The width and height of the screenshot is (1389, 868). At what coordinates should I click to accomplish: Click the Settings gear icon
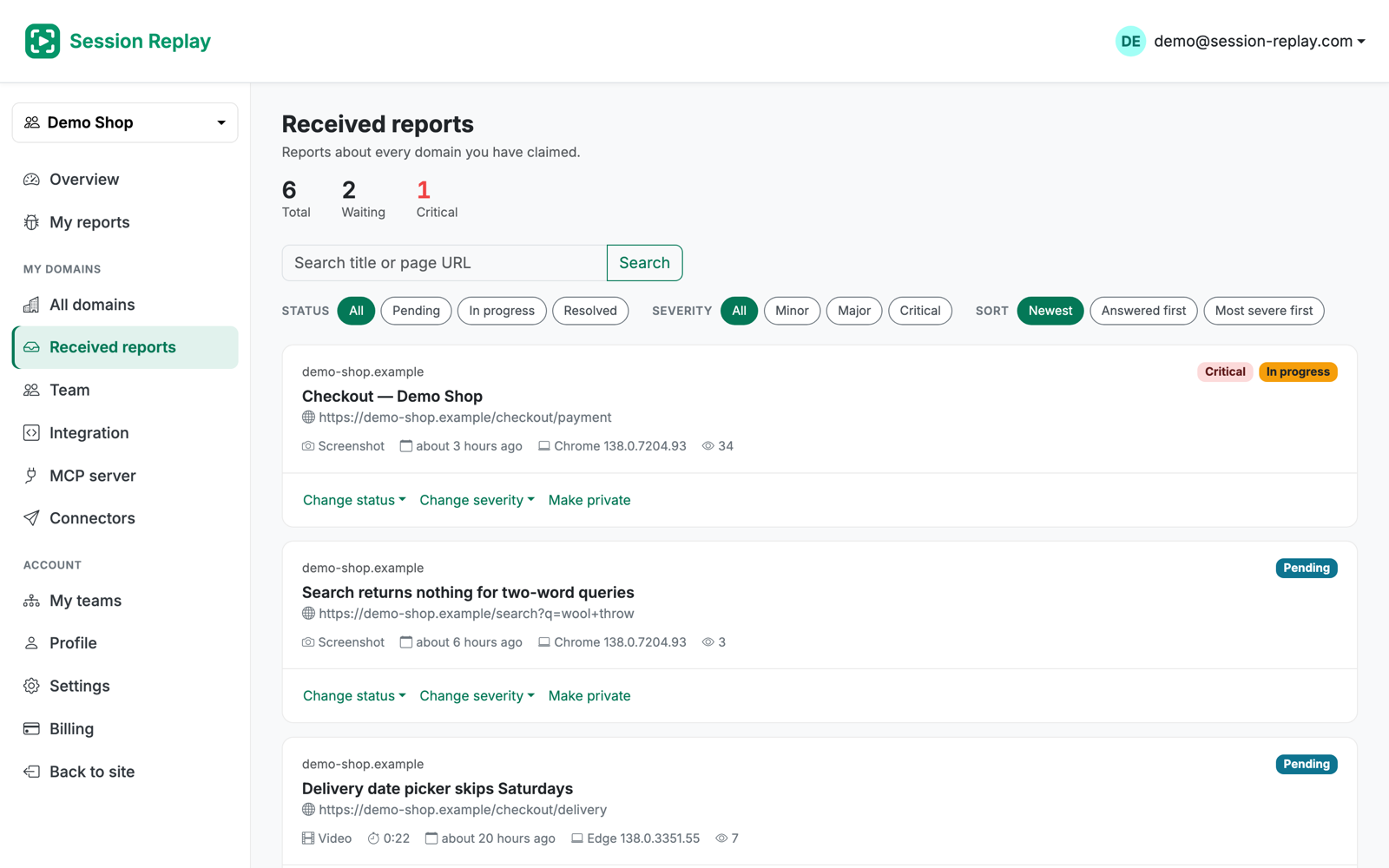31,686
